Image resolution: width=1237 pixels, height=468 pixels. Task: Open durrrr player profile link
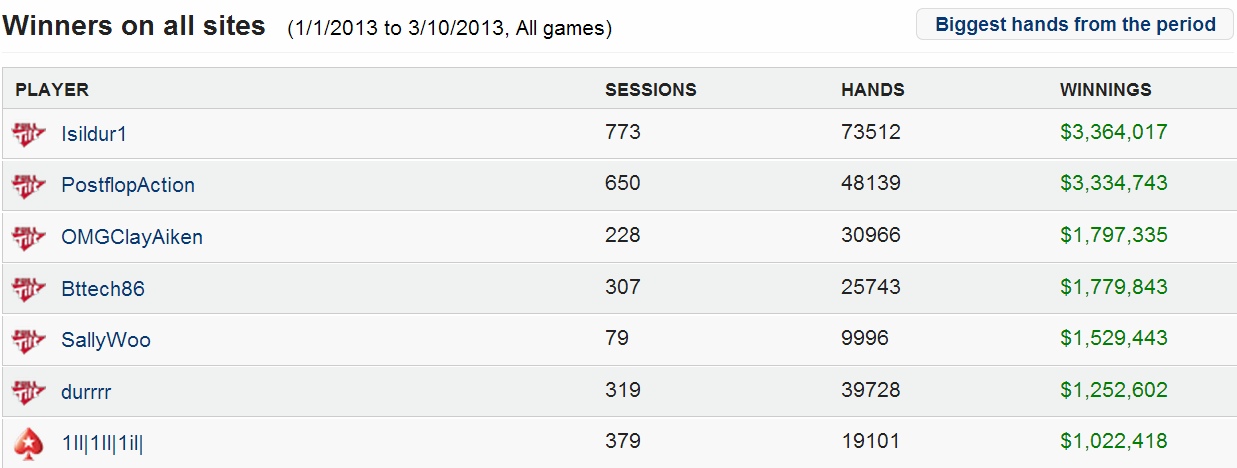click(86, 392)
